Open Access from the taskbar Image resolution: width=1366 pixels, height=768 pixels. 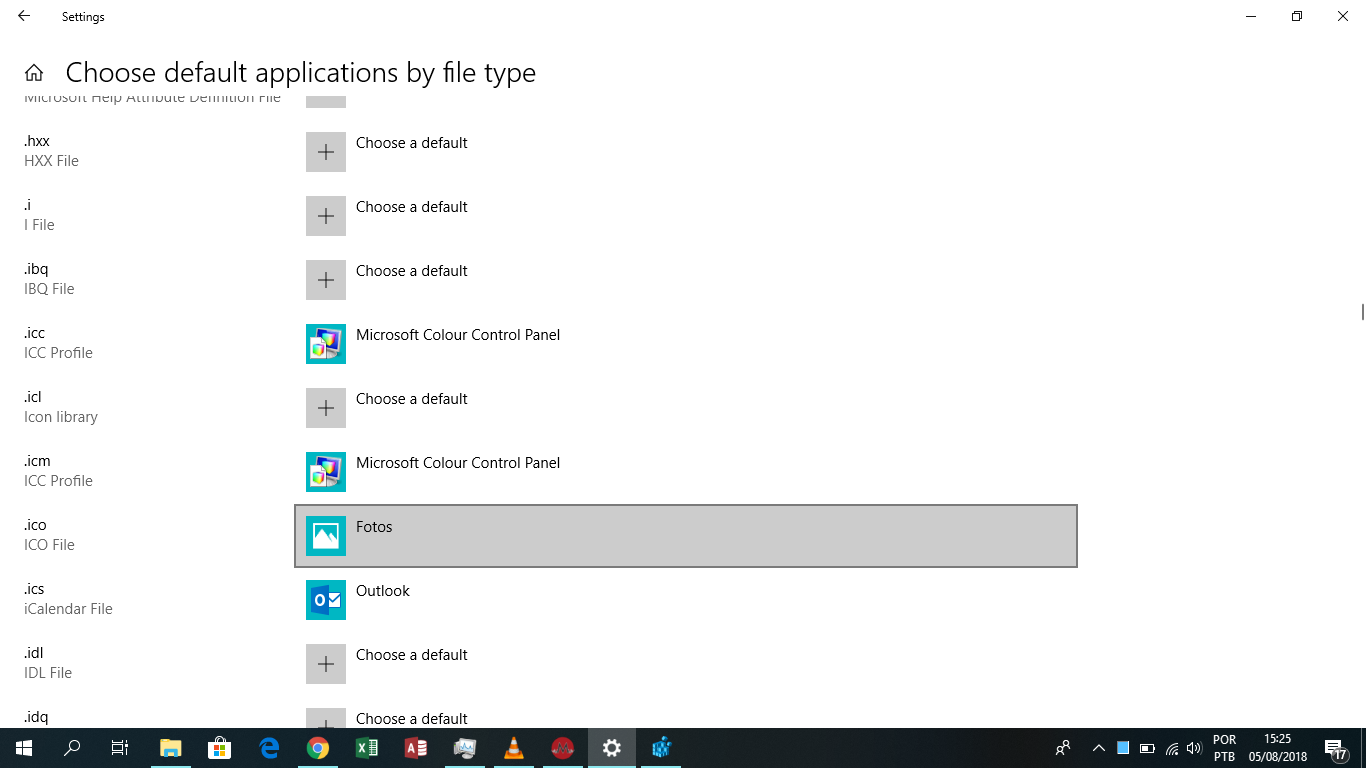click(x=416, y=748)
